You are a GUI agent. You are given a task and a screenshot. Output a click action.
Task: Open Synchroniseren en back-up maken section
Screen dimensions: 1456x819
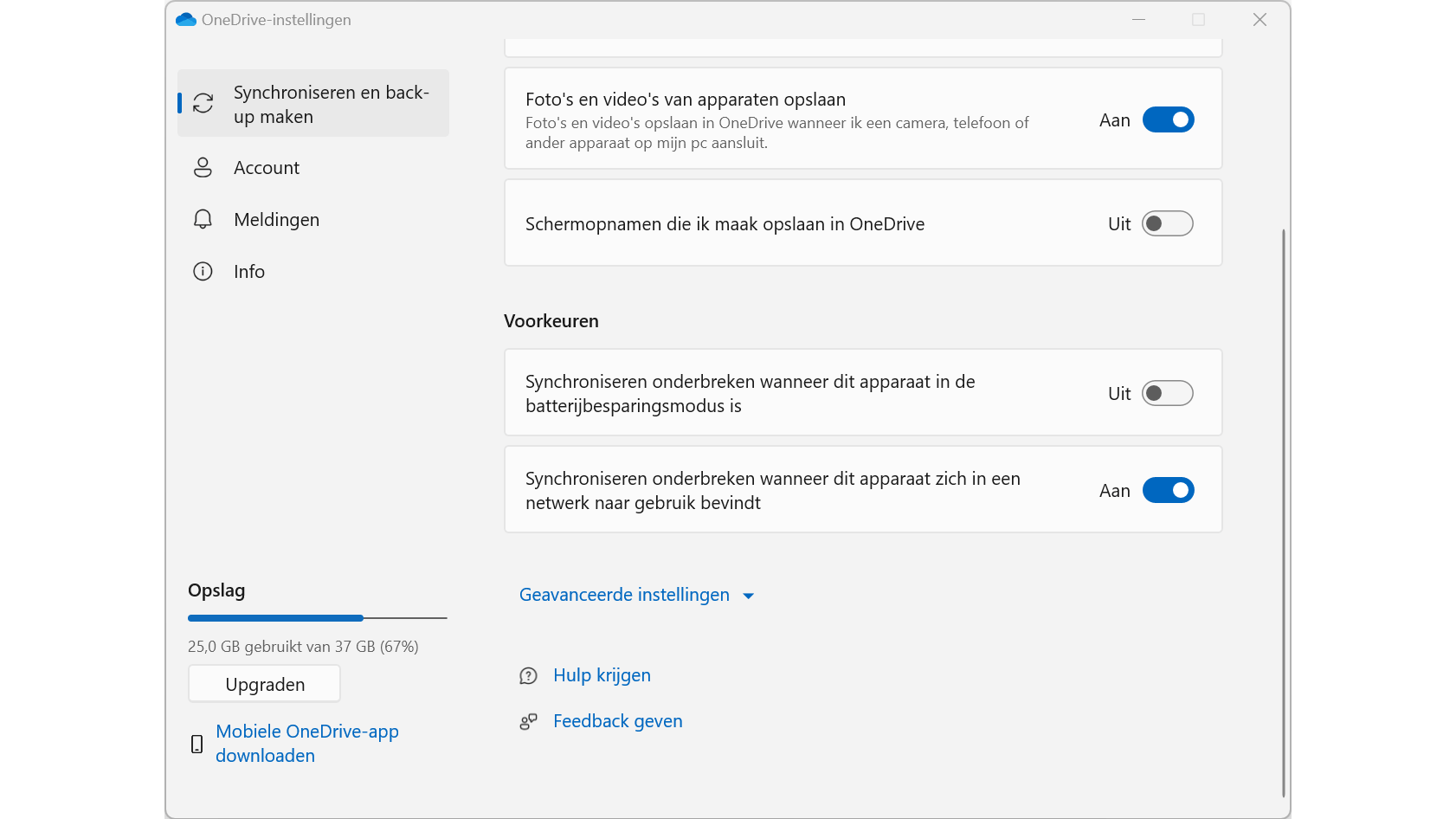[313, 103]
